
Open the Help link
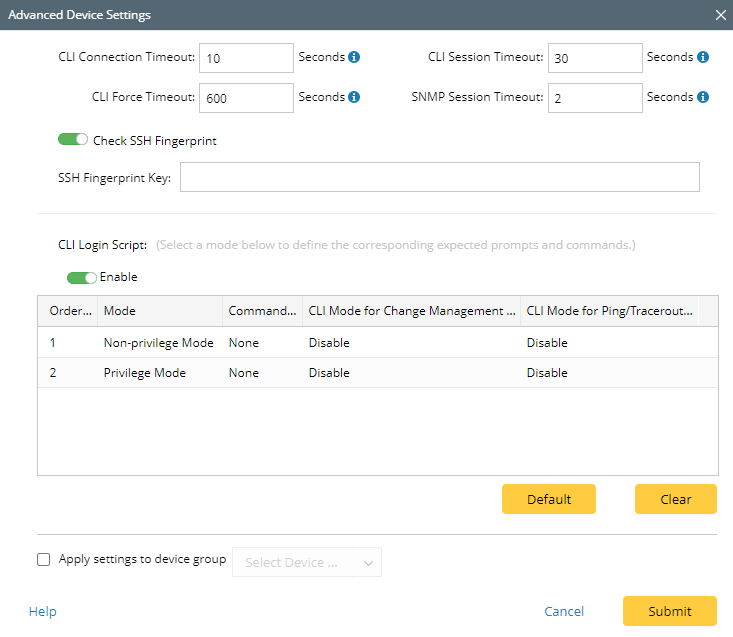click(43, 611)
